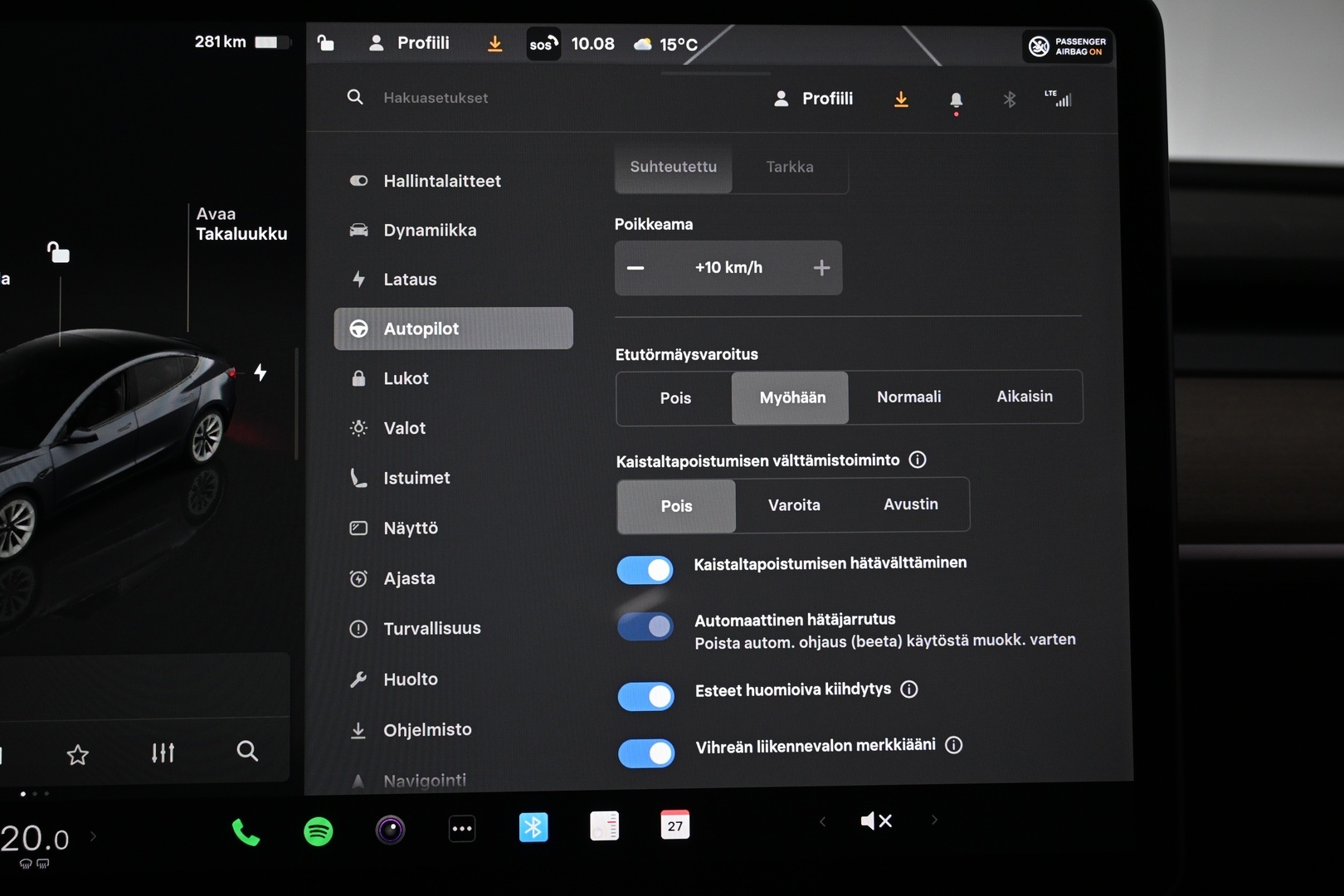This screenshot has width=1344, height=896.
Task: Increase speed offset with plus button
Action: pos(821,268)
